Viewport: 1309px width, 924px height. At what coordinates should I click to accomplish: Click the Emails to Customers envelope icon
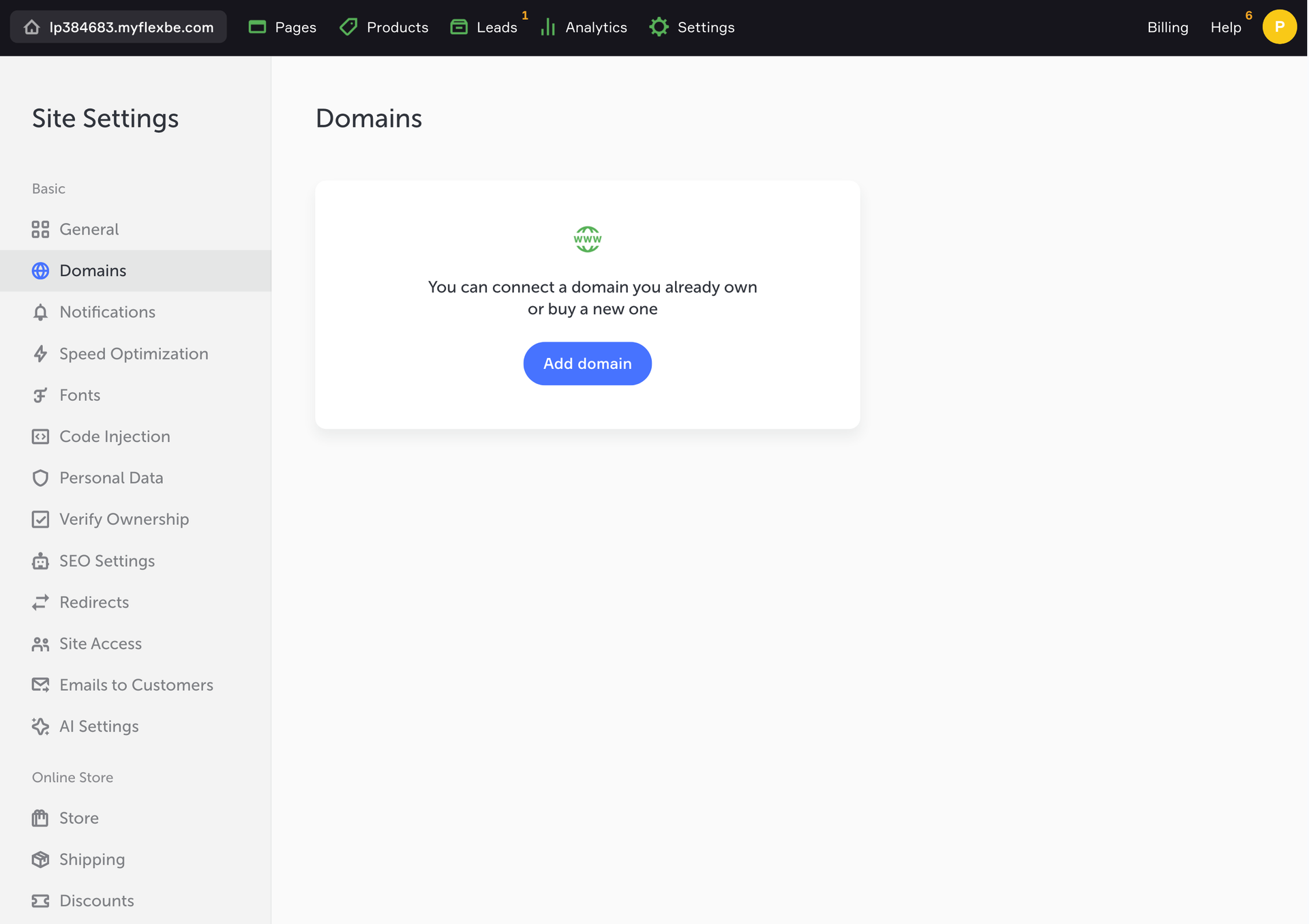tap(40, 685)
